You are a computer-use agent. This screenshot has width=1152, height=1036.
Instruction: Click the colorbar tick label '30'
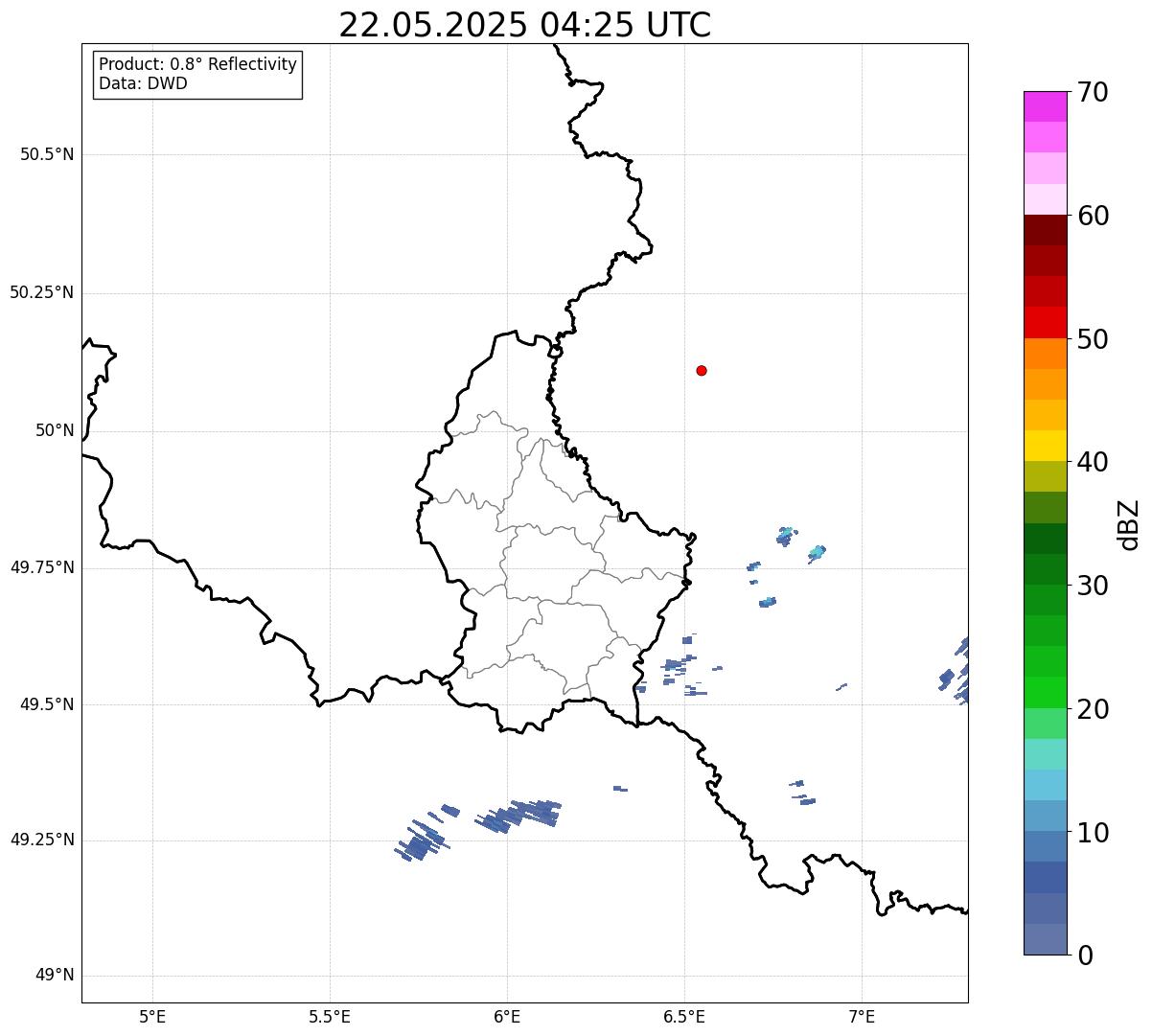tap(1092, 586)
